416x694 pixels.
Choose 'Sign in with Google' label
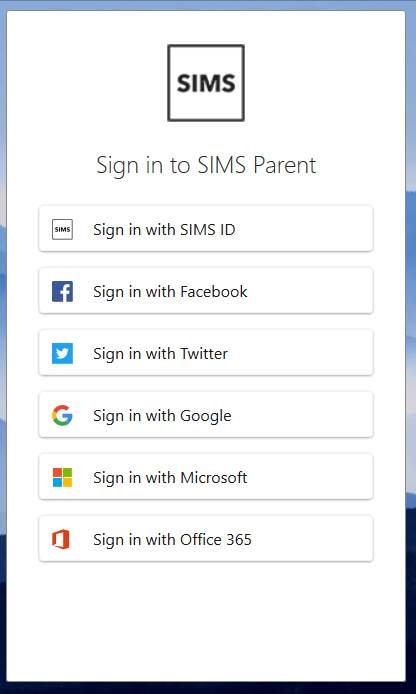coord(162,416)
